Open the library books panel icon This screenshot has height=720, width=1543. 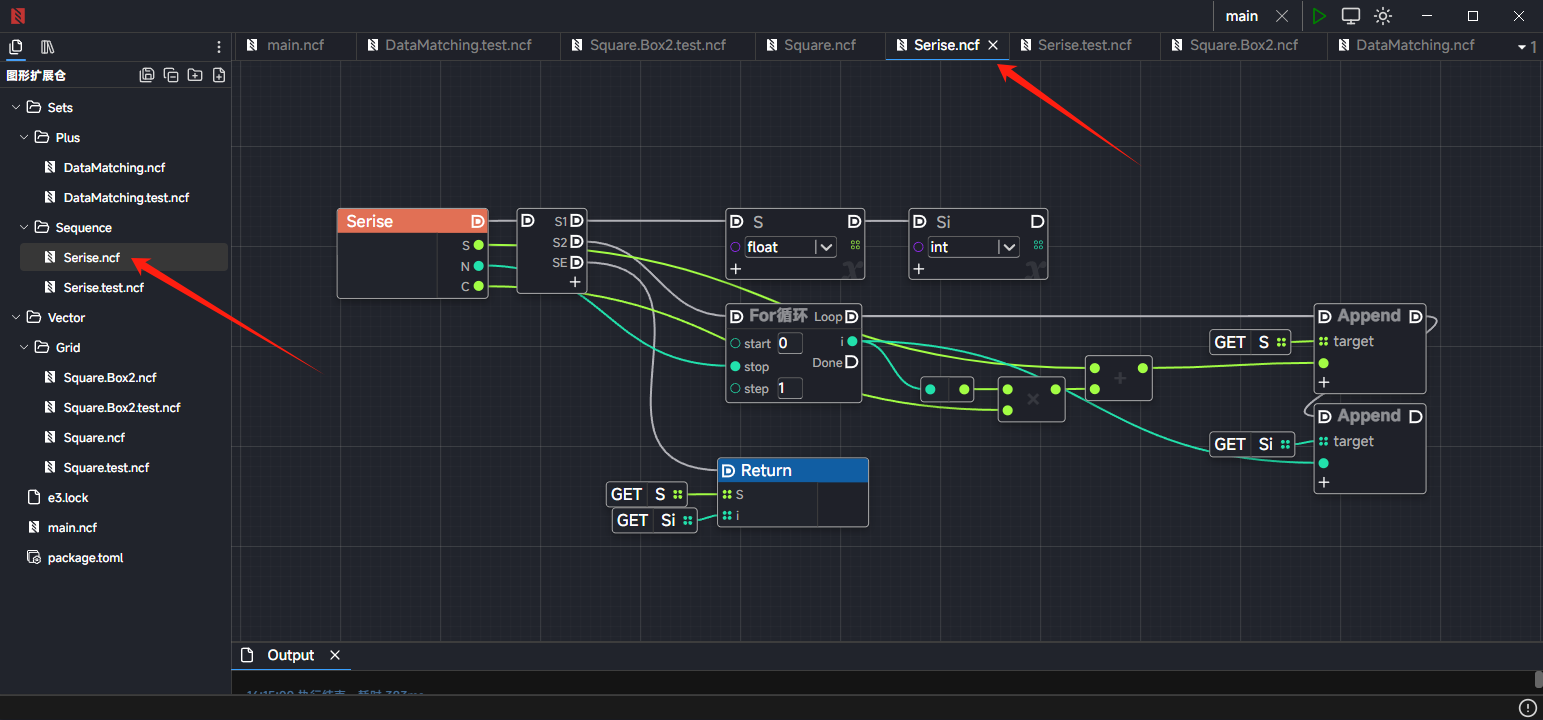47,47
